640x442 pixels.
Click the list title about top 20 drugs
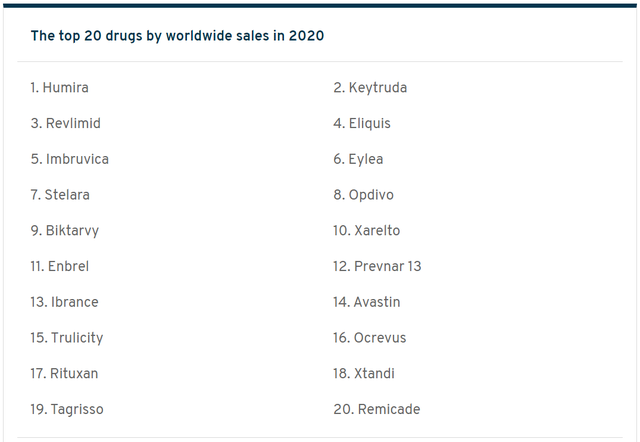[177, 36]
